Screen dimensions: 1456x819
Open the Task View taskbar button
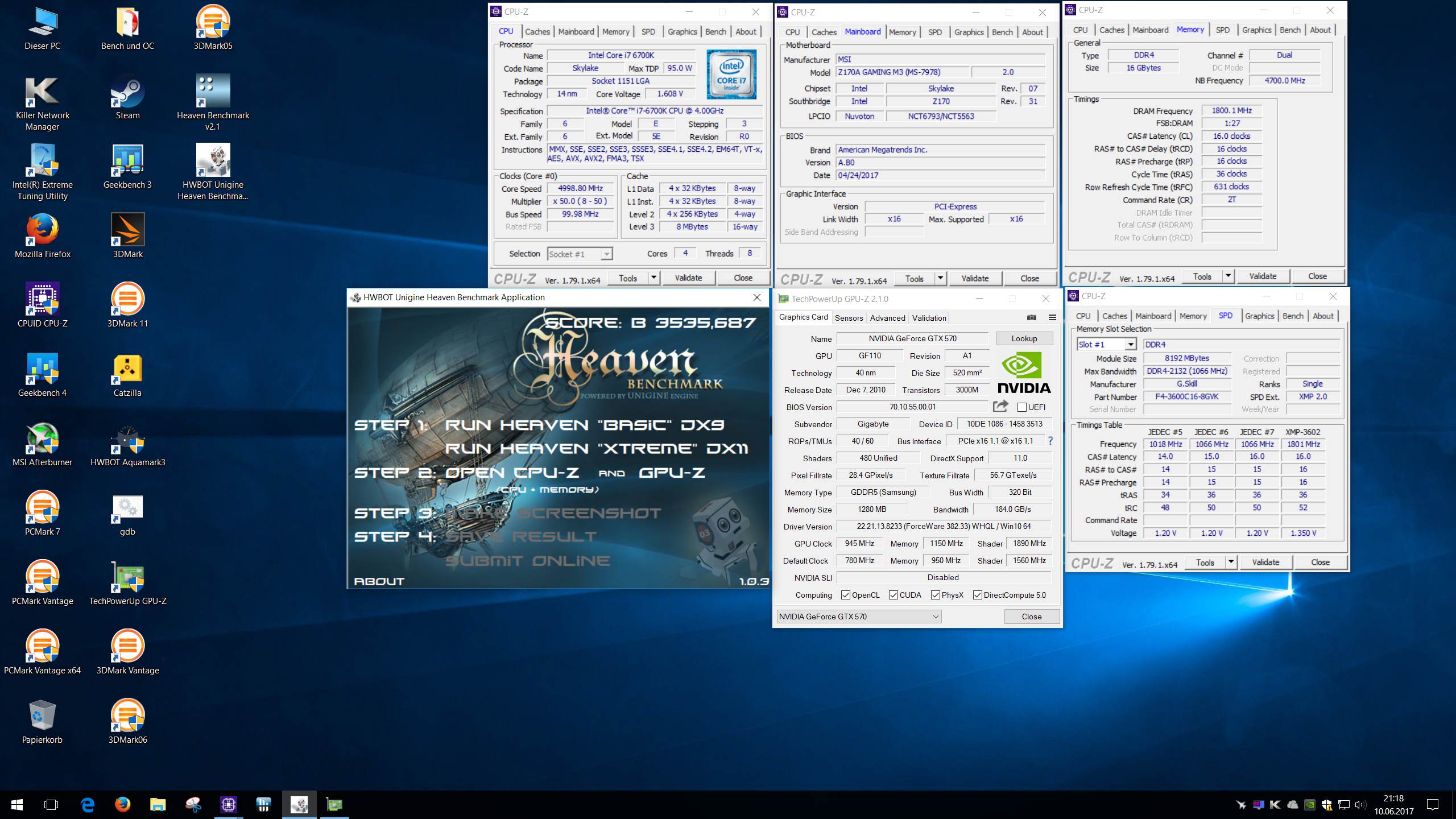(x=51, y=804)
